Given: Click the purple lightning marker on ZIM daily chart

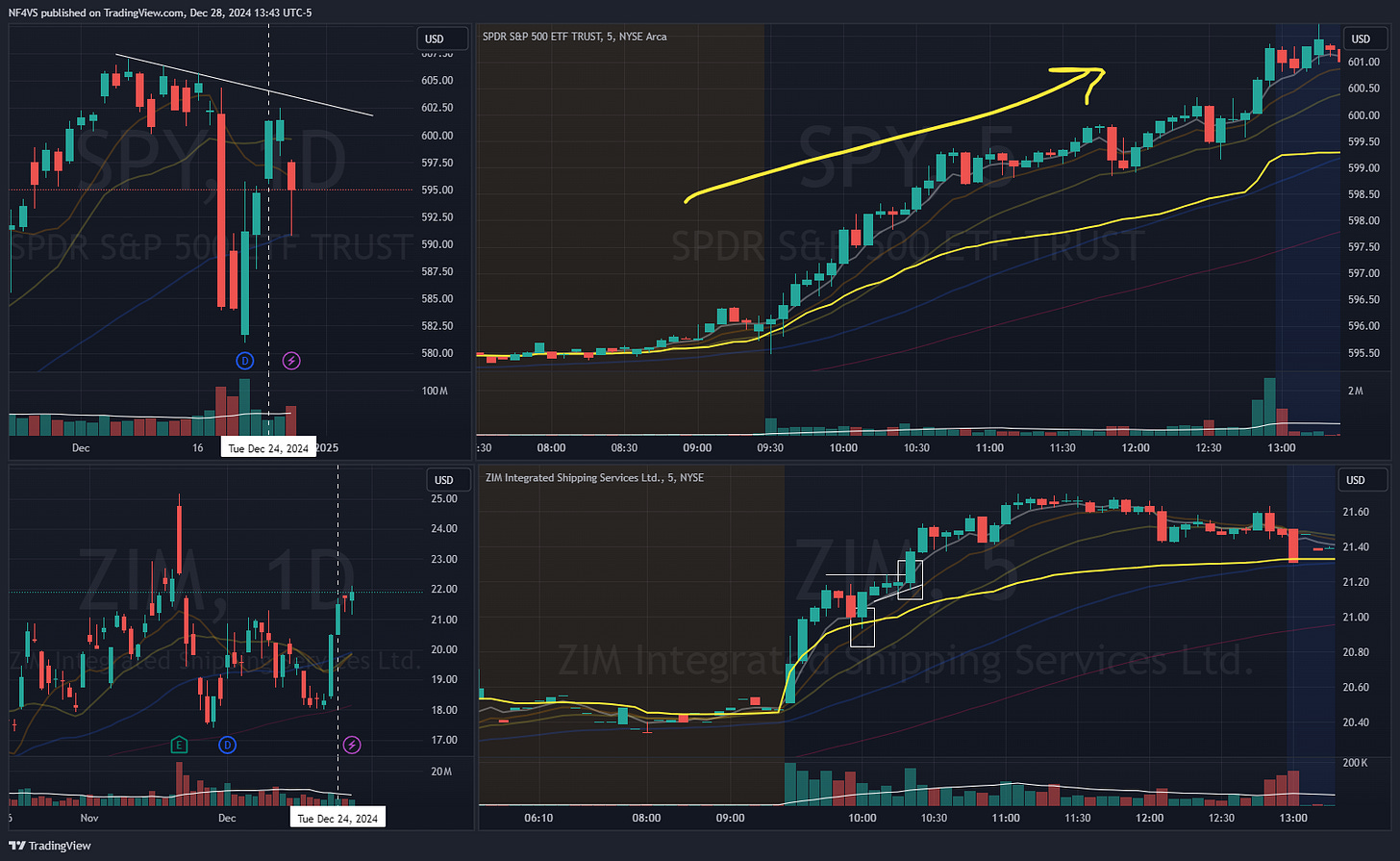Looking at the screenshot, I should (352, 745).
